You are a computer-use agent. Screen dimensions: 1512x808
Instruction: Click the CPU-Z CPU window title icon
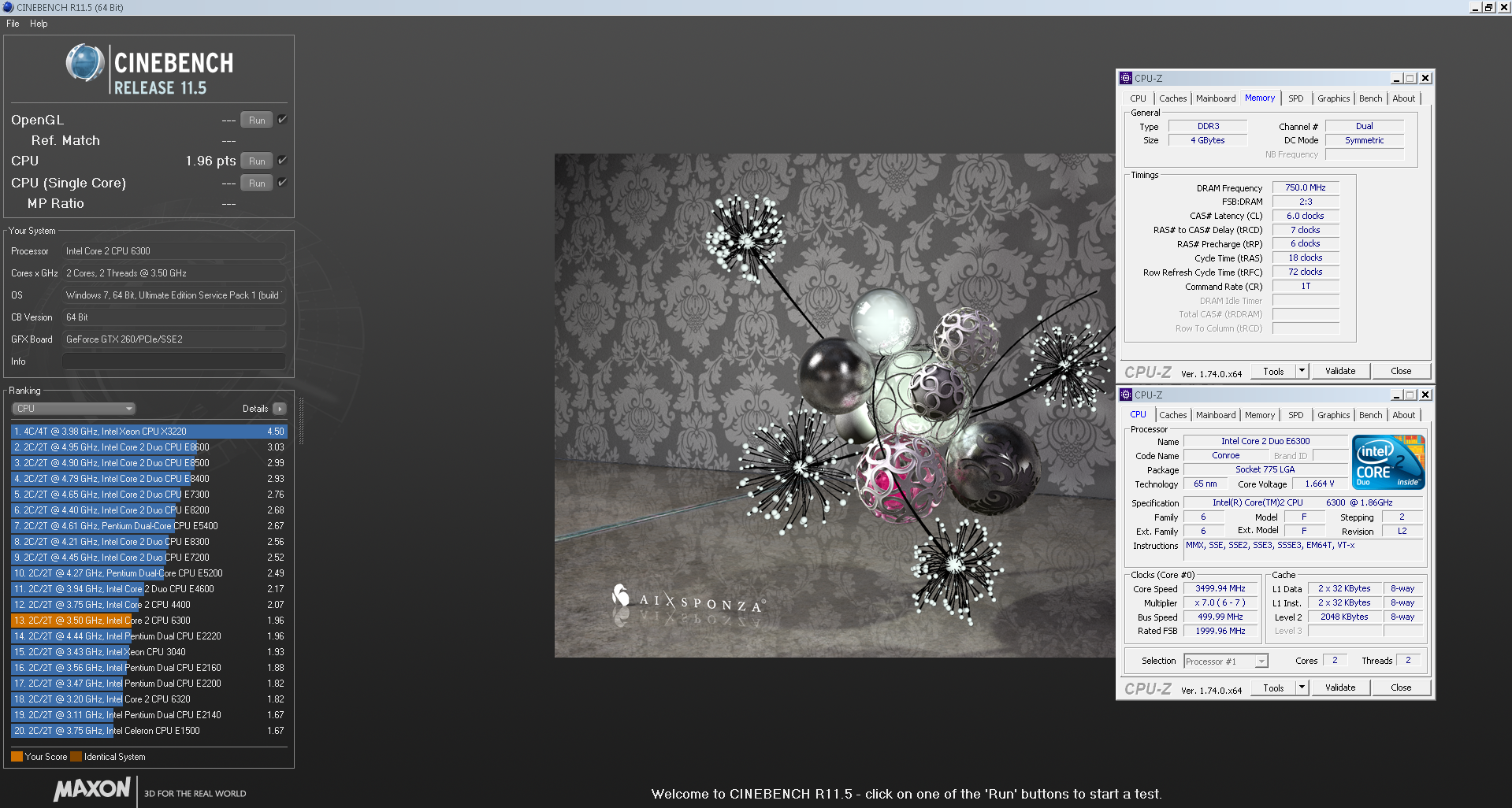point(1126,395)
